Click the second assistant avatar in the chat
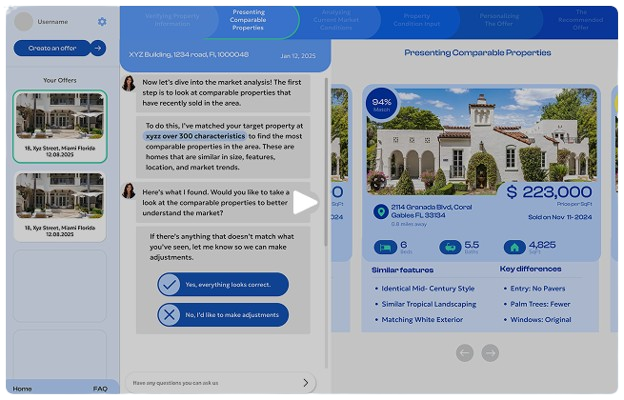This screenshot has height=400, width=624. click(x=129, y=191)
